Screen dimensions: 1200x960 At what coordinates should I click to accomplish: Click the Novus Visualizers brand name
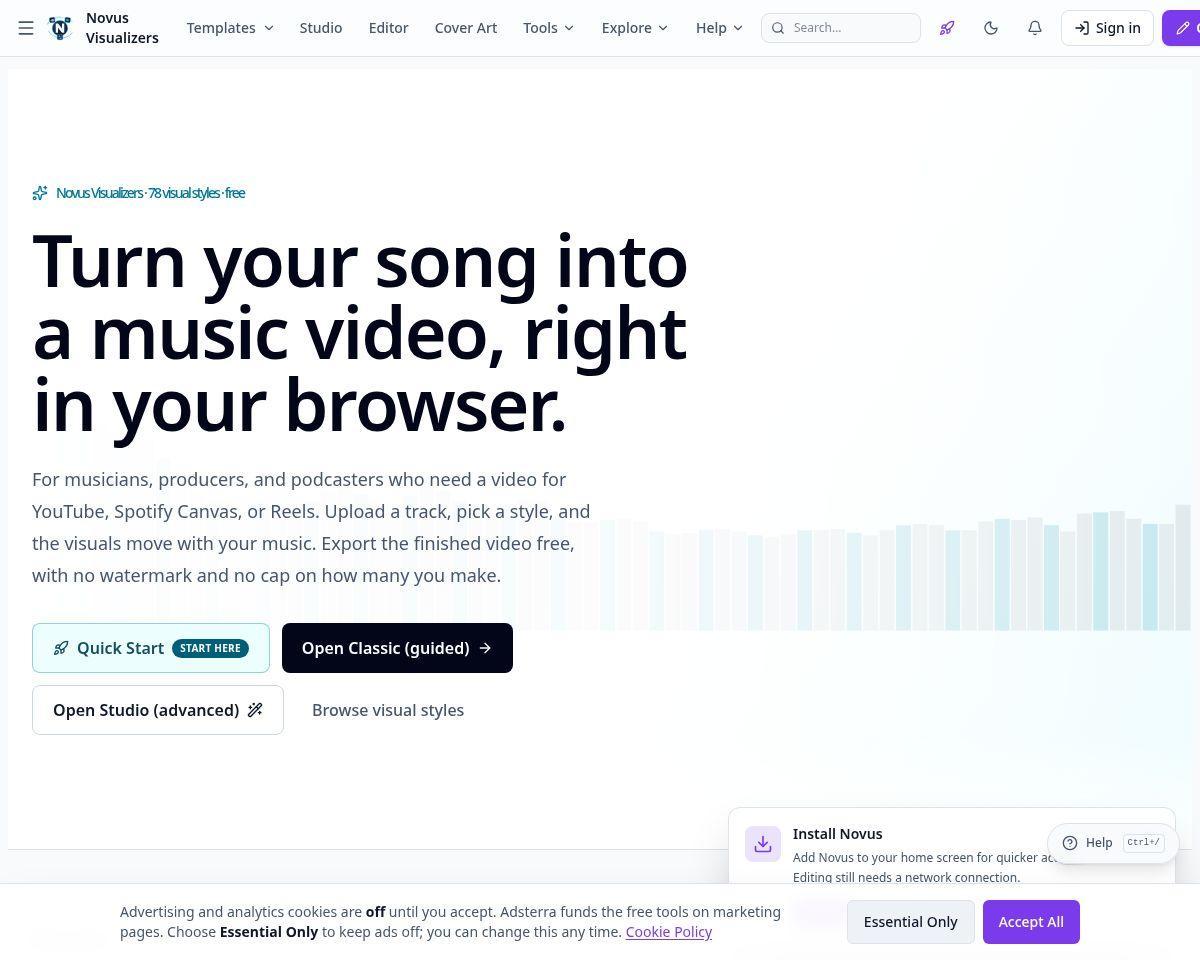click(x=122, y=28)
